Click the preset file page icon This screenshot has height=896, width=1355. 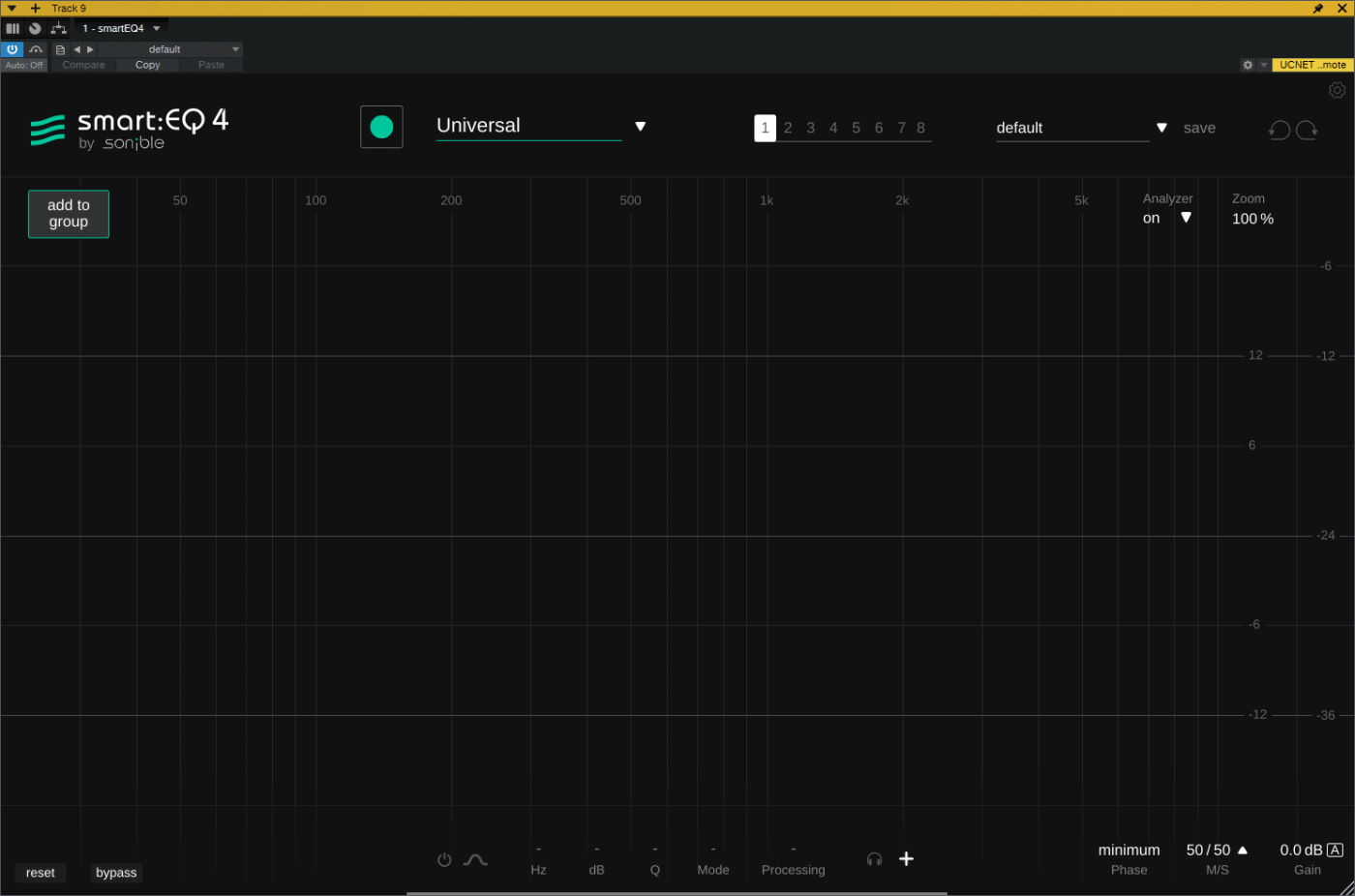click(x=60, y=49)
